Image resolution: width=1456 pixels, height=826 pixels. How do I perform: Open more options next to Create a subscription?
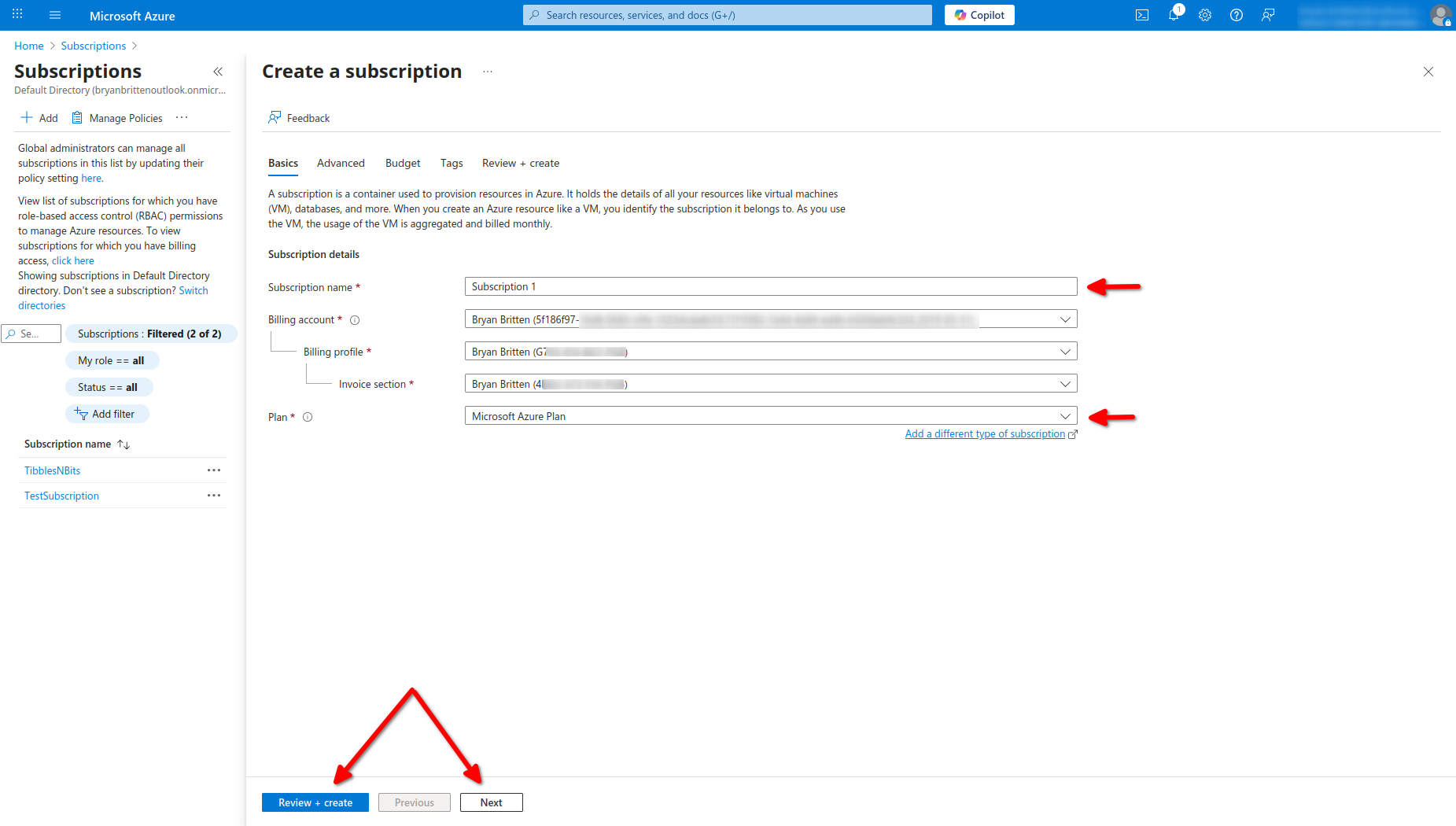(x=488, y=72)
